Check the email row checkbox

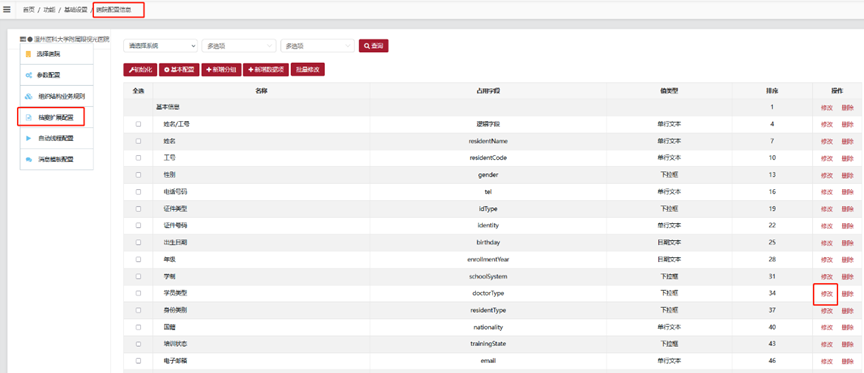point(138,360)
